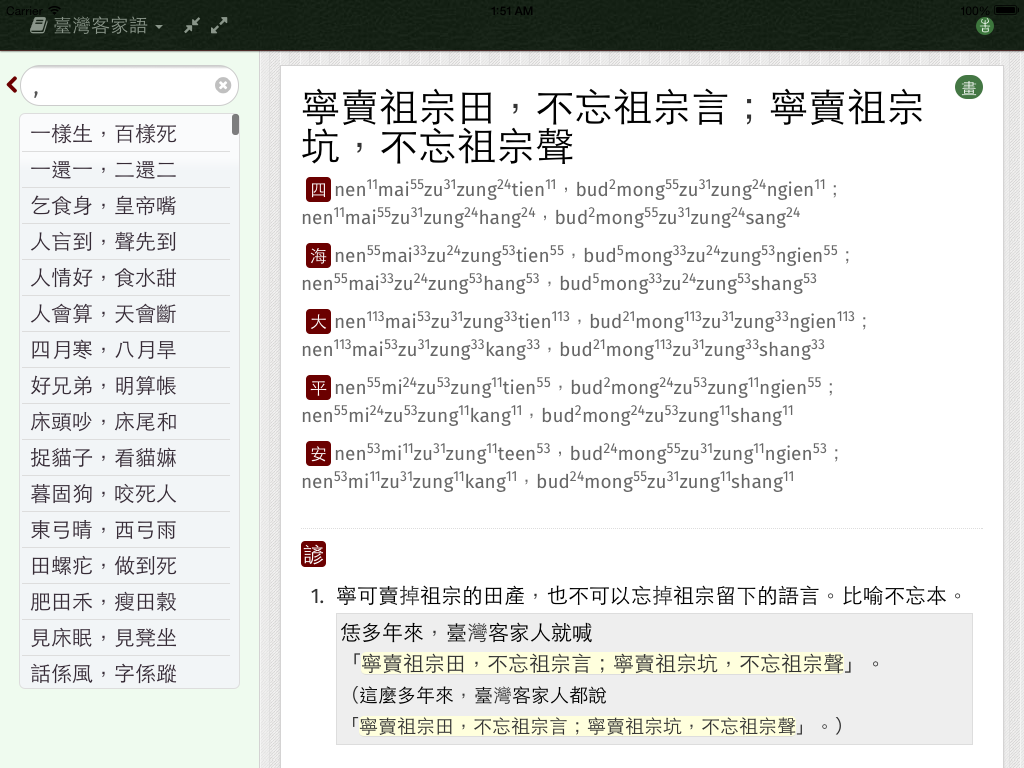The image size is (1024, 768).
Task: Select the 四 (Sixian) dialect badge
Action: 317,188
